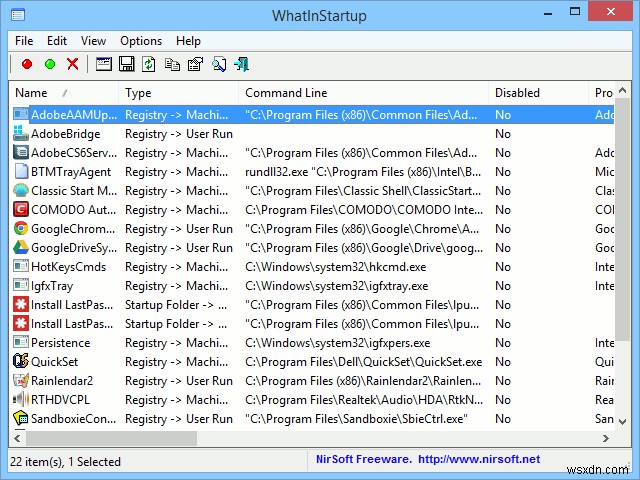Open the www.nirsoft.net link
Image resolution: width=640 pixels, height=480 pixels.
pos(479,459)
